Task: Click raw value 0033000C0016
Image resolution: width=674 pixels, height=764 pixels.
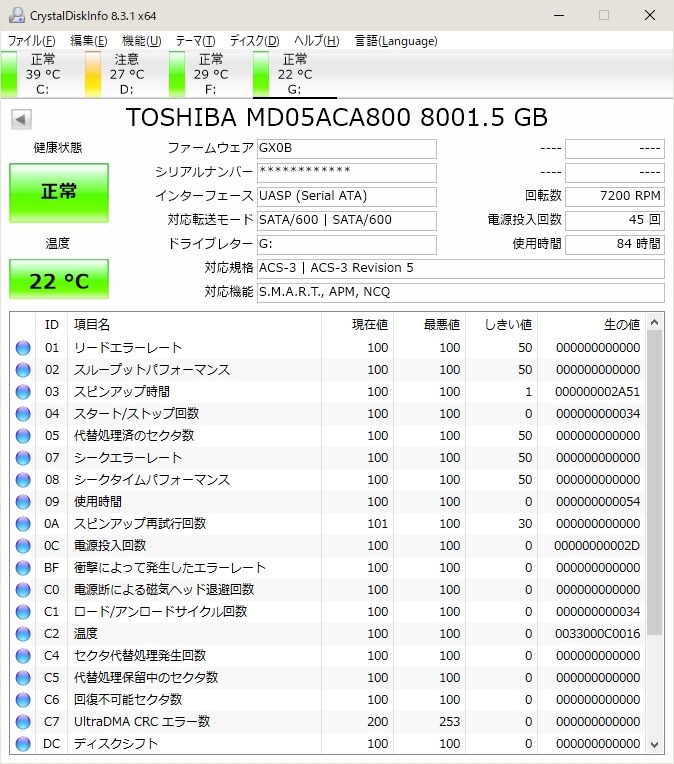Action: coord(597,634)
